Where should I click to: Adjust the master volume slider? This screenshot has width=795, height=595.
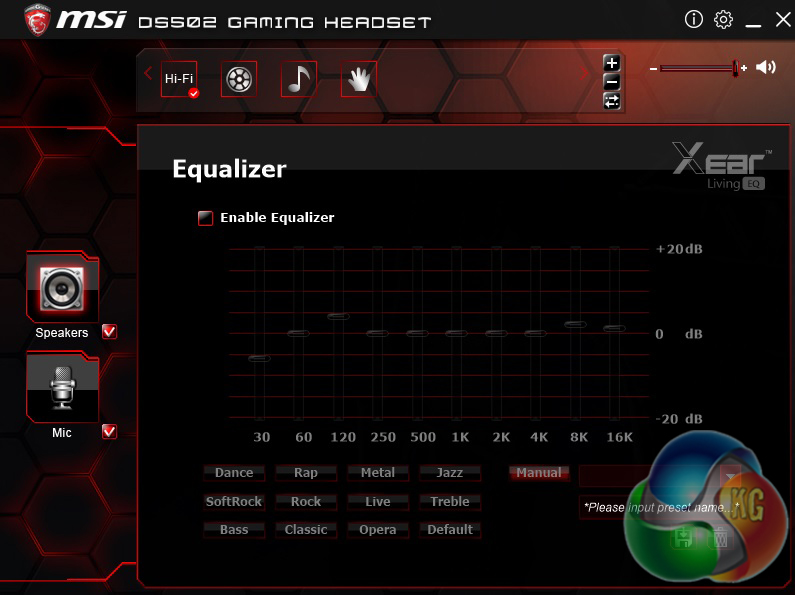(699, 68)
